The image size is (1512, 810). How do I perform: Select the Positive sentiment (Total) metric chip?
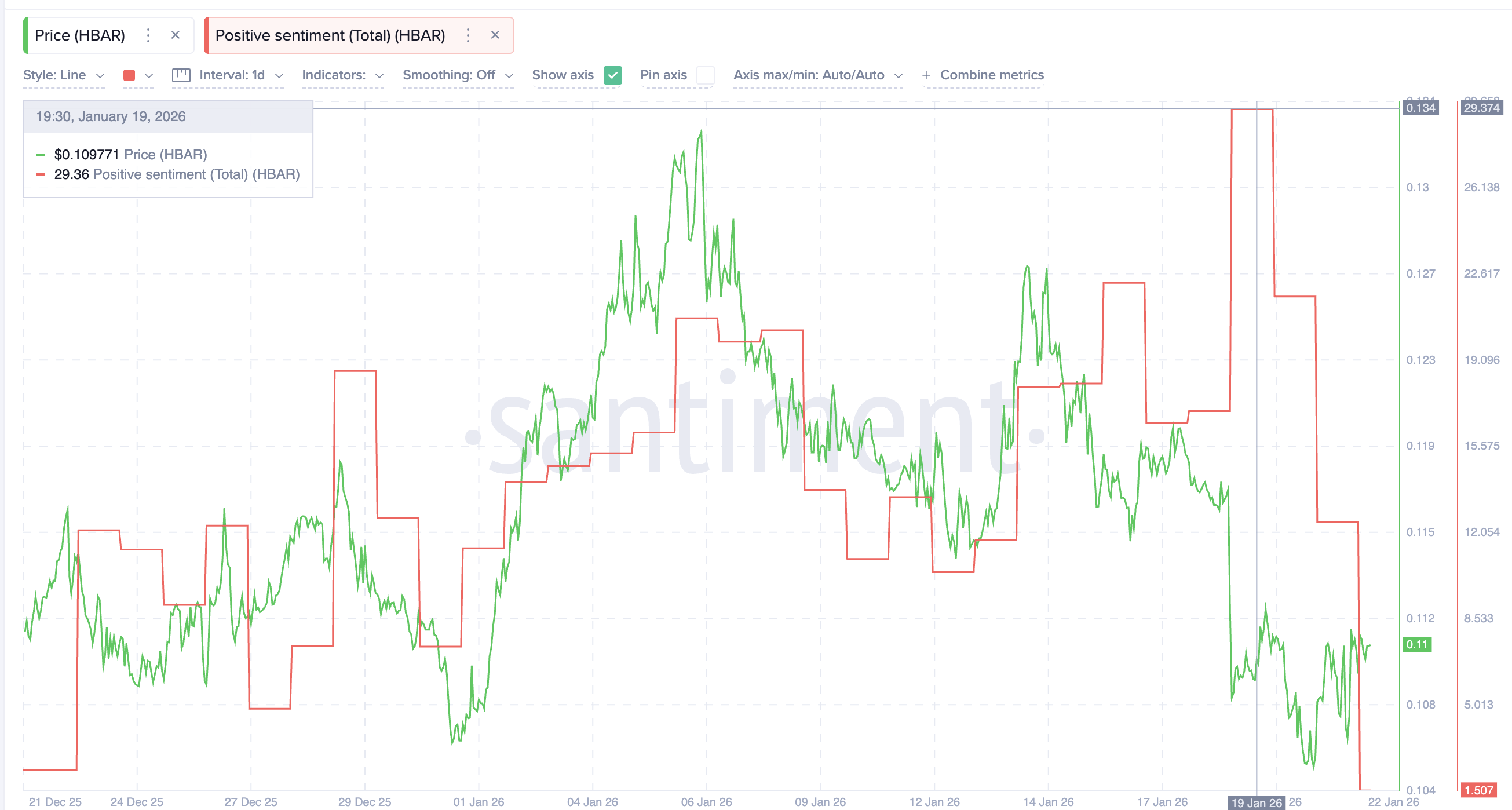(x=330, y=35)
